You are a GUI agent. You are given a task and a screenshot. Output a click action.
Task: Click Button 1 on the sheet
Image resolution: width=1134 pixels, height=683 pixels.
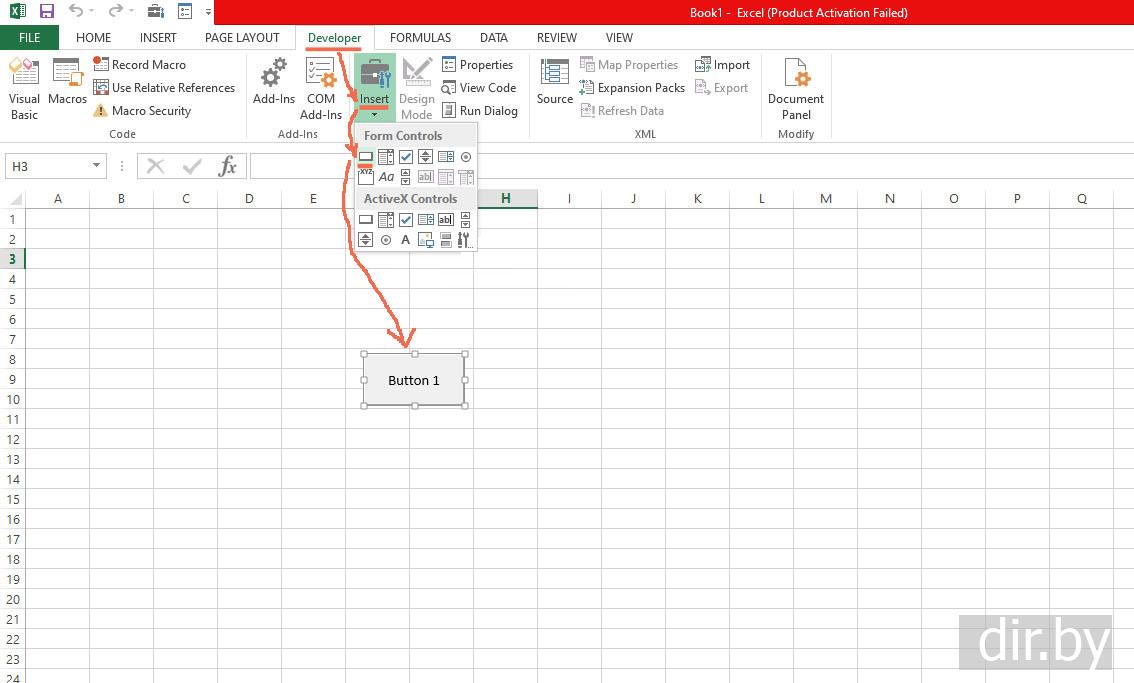point(414,380)
